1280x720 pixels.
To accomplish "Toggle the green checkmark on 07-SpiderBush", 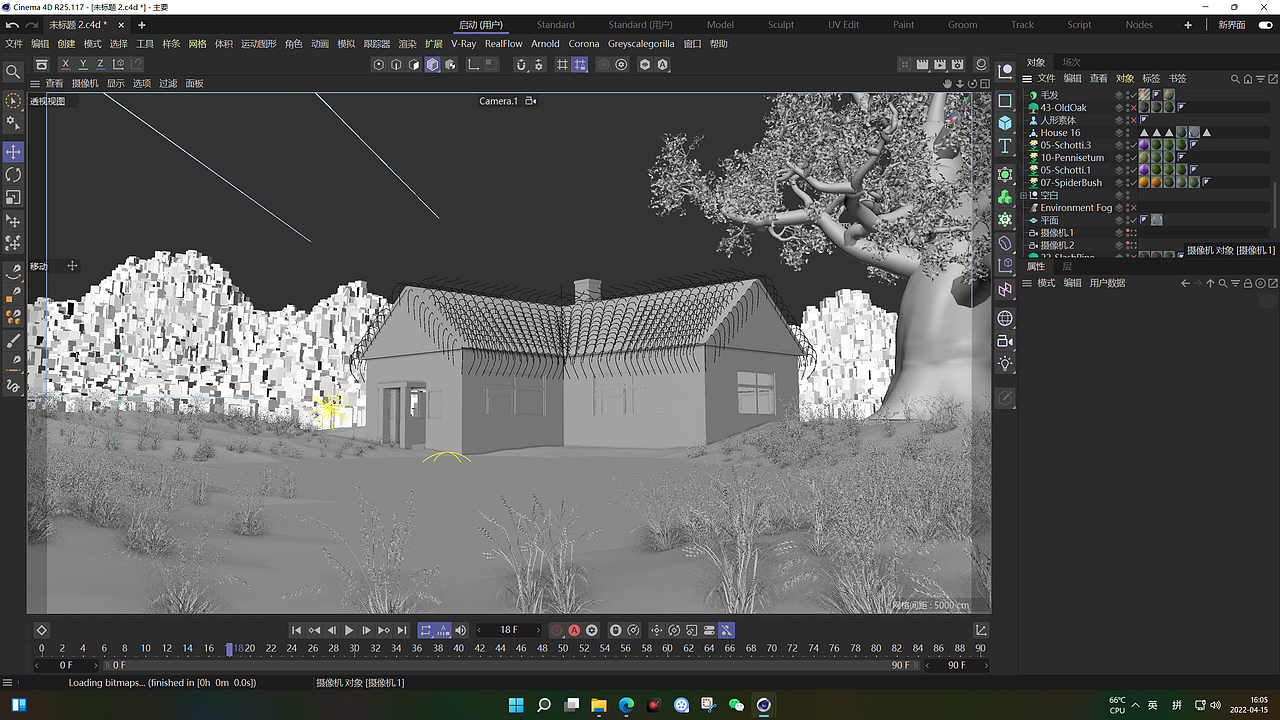I will (1133, 183).
